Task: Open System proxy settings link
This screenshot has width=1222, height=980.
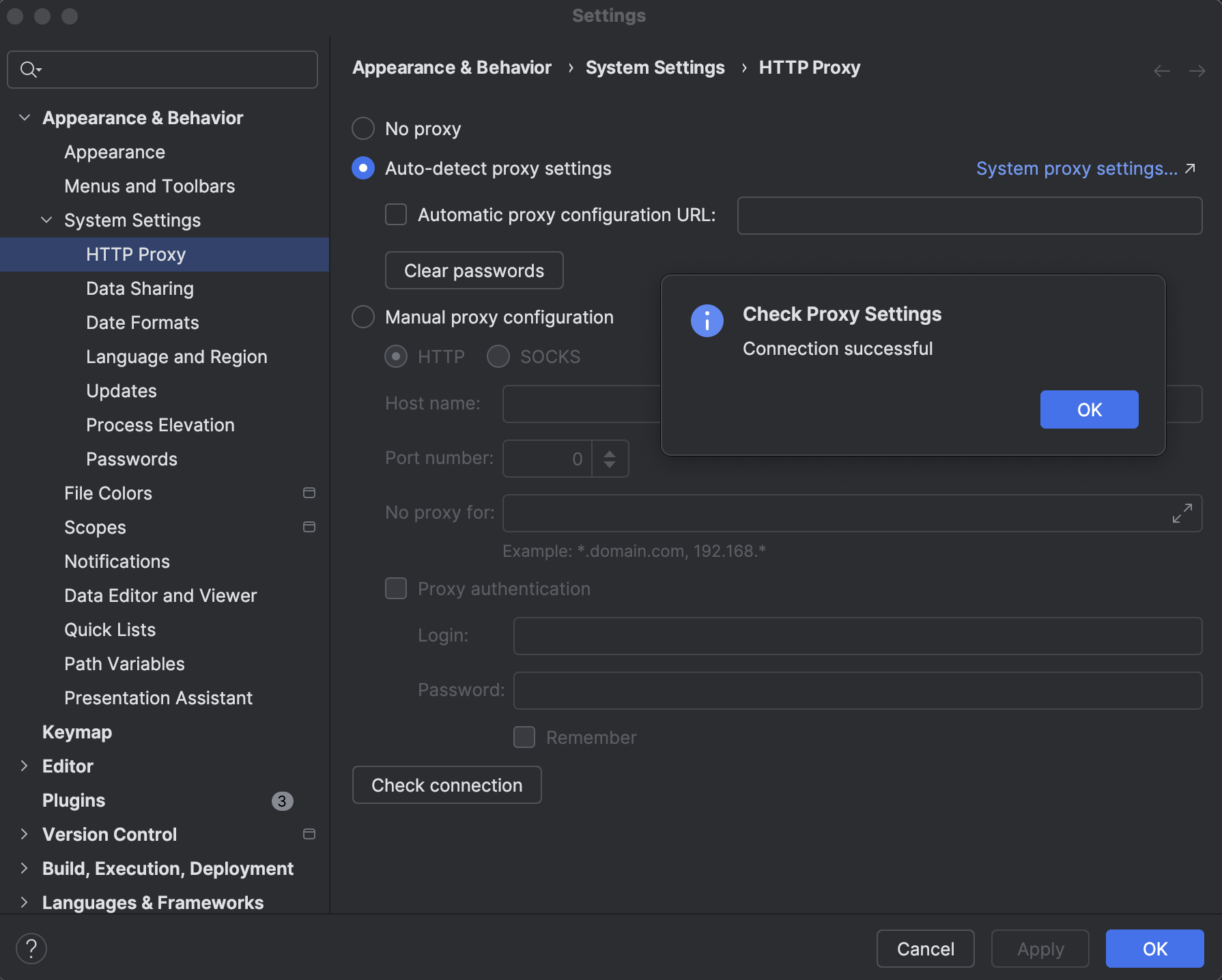Action: (1075, 169)
